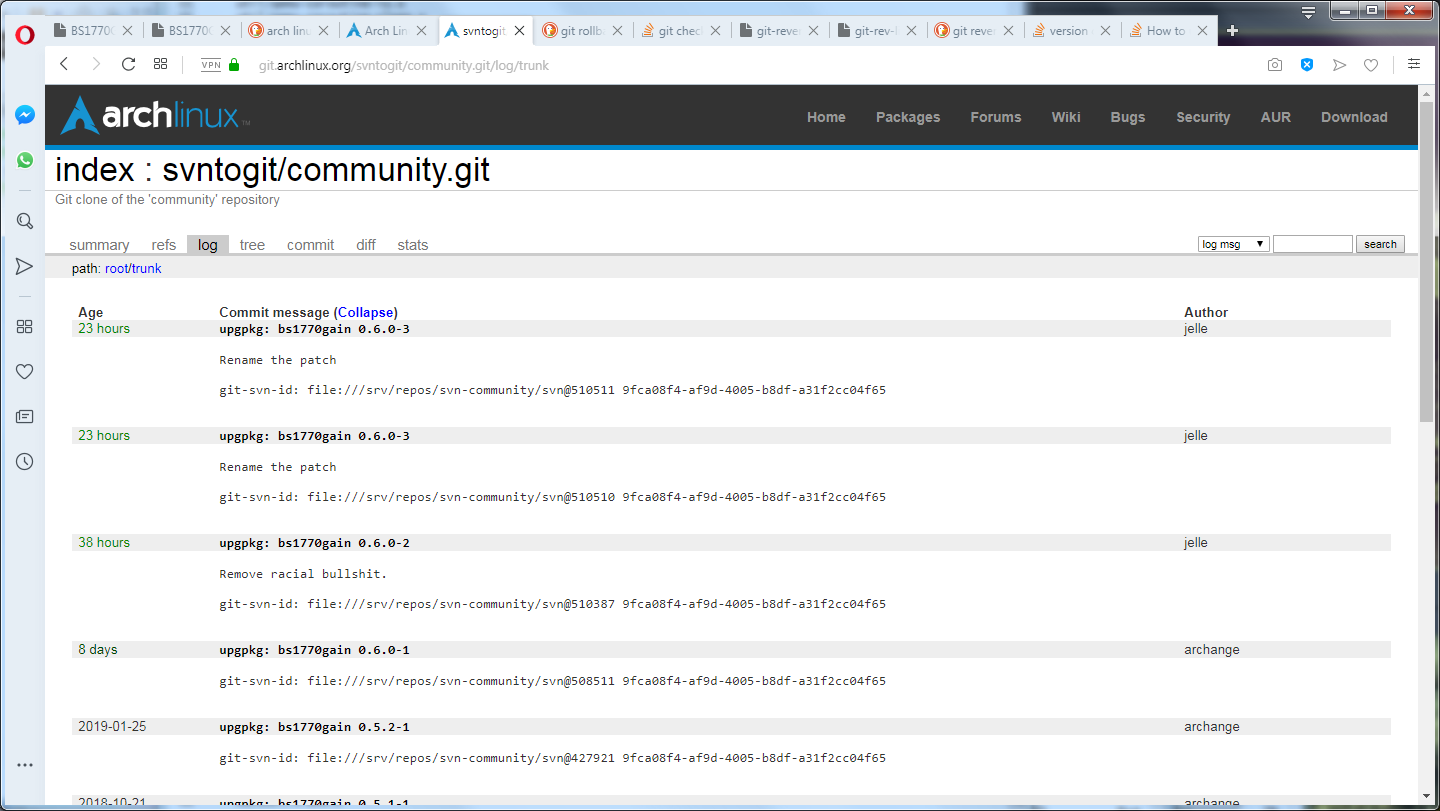The width and height of the screenshot is (1440, 811).
Task: Click the sidebar search magnifier icon
Action: point(25,221)
